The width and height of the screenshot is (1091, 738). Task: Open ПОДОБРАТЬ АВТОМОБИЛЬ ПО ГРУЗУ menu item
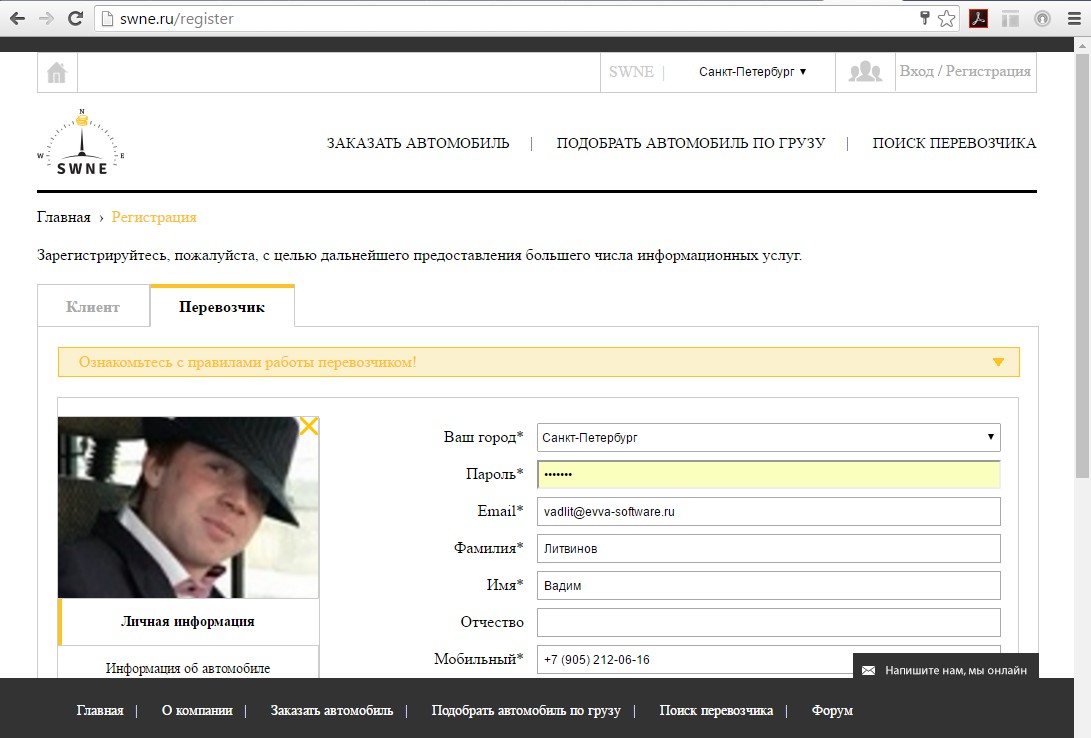[691, 143]
